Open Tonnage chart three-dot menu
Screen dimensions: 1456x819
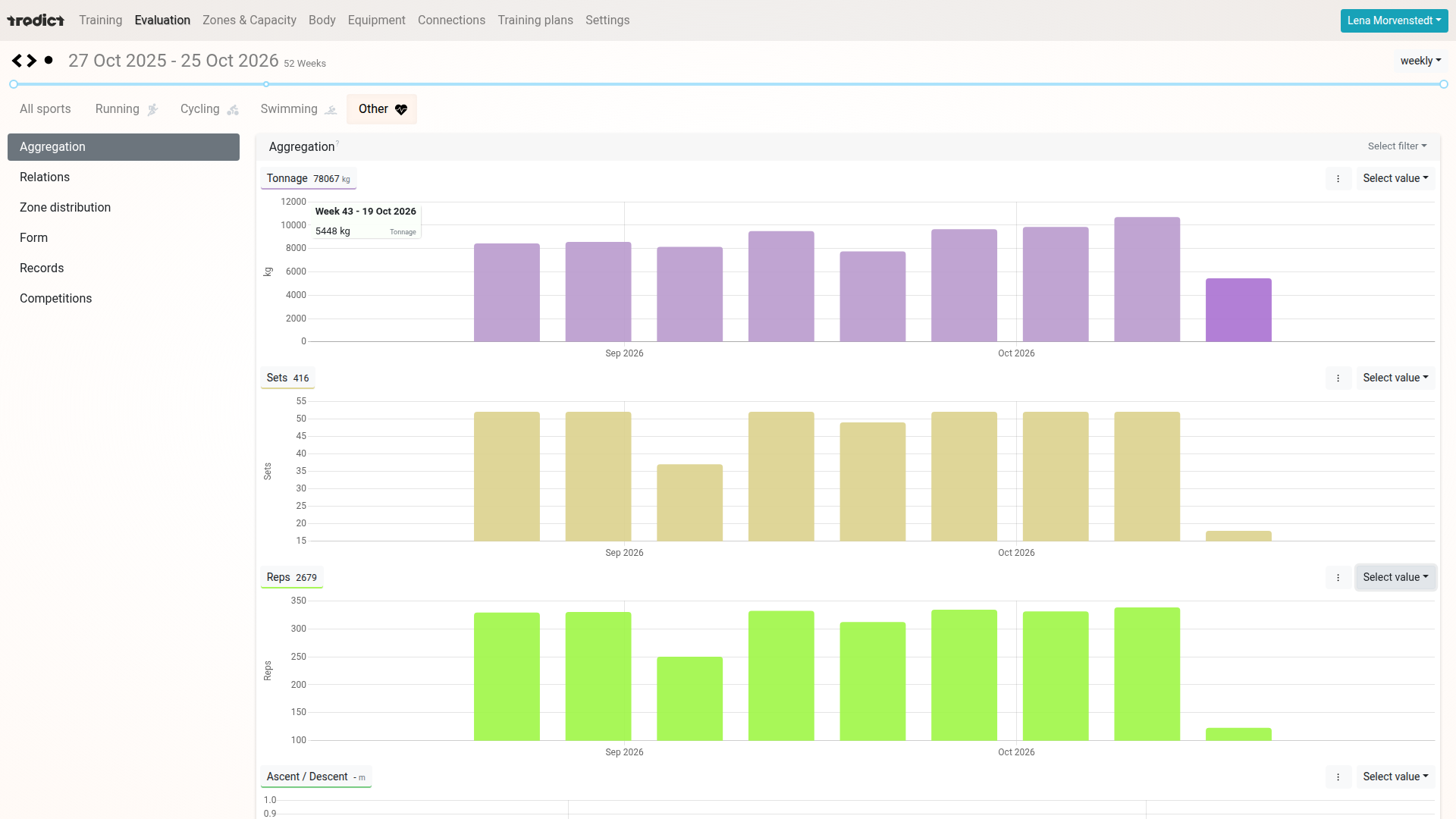coord(1338,179)
